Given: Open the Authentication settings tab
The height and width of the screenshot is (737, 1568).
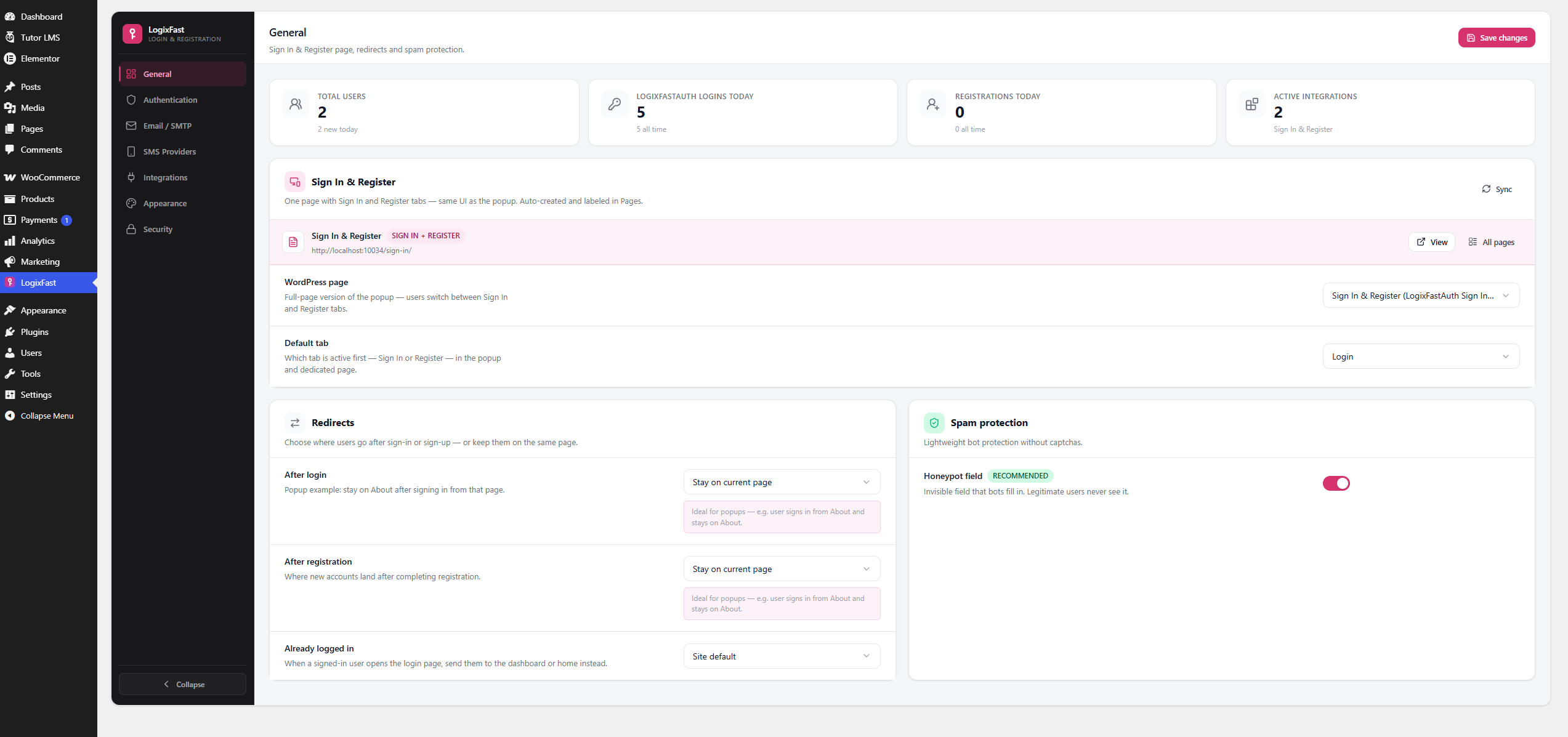Looking at the screenshot, I should [182, 100].
